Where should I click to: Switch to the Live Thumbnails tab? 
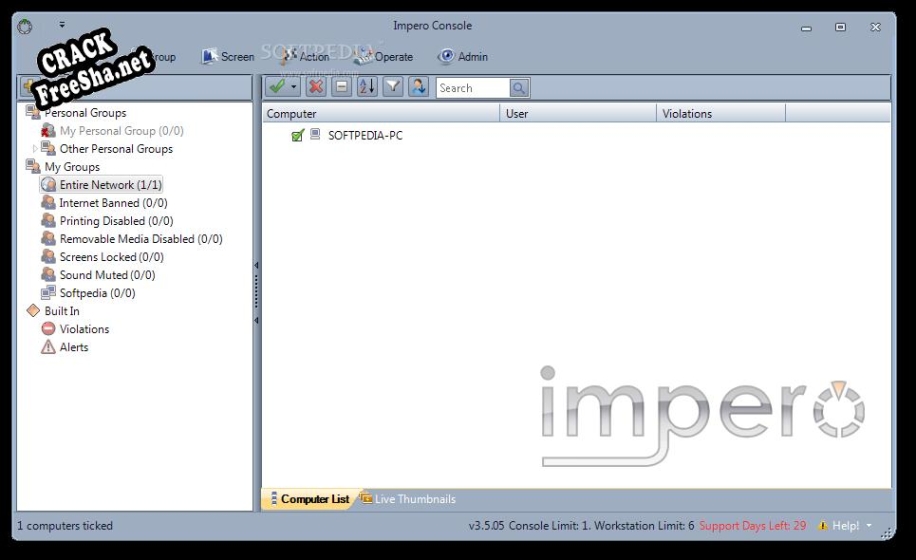click(414, 499)
